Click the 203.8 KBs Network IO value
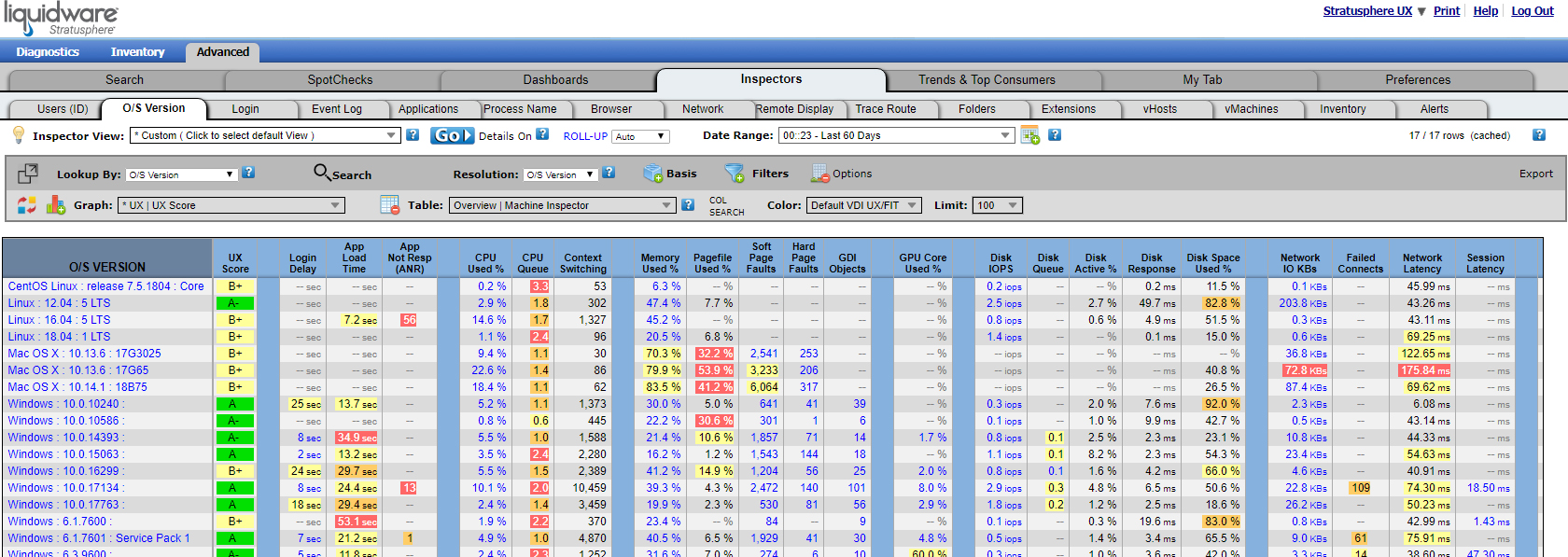Image resolution: width=1568 pixels, height=557 pixels. click(x=1303, y=303)
